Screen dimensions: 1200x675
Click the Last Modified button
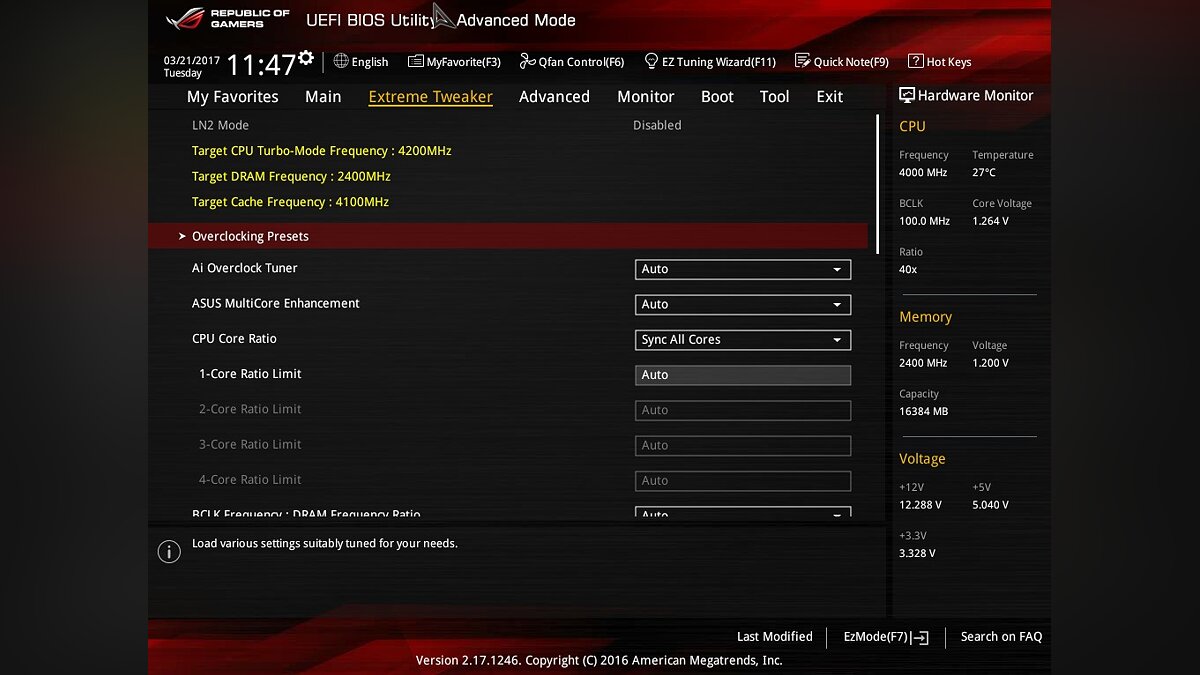coord(775,637)
